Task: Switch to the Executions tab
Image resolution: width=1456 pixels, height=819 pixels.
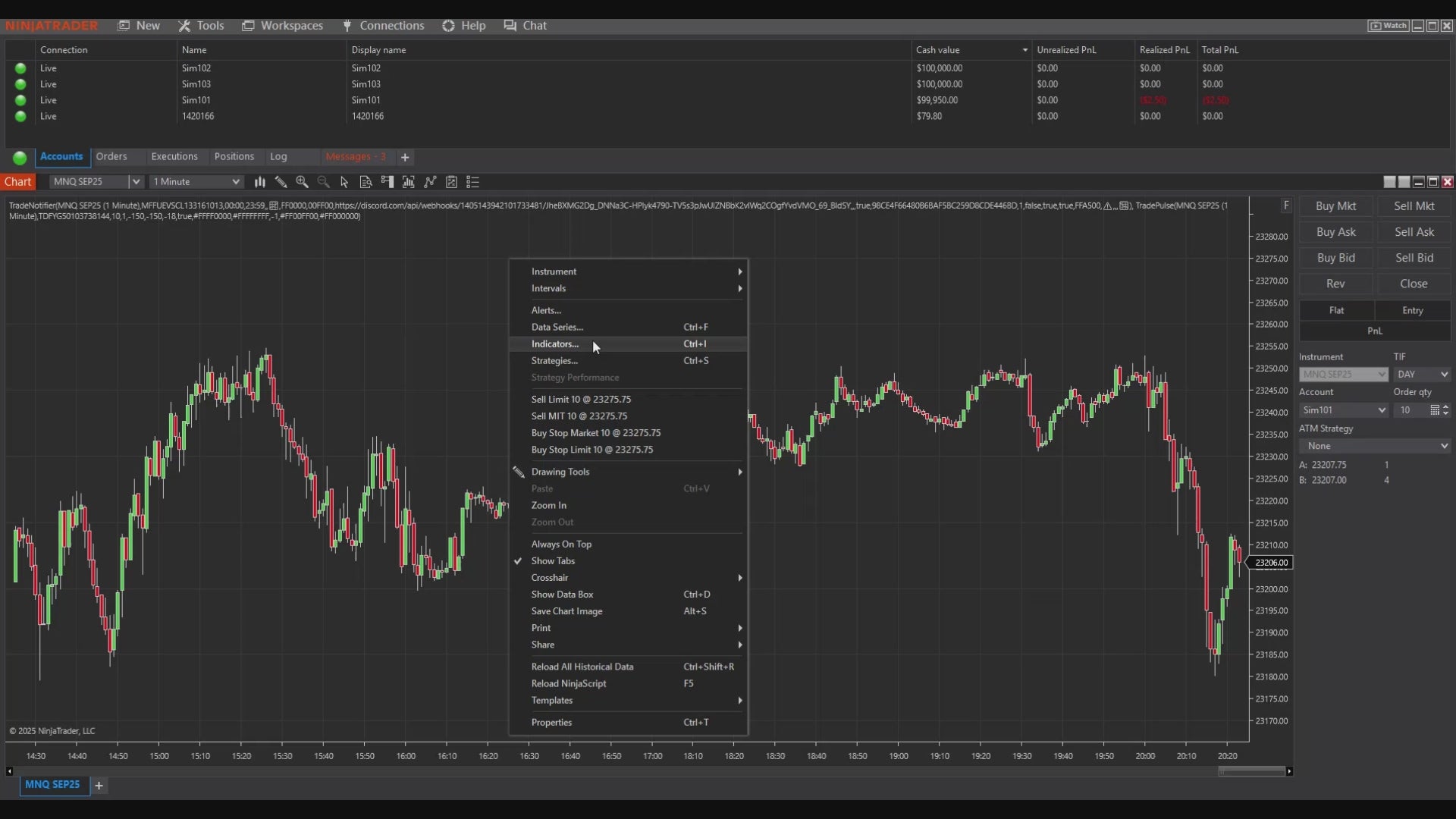Action: click(174, 157)
